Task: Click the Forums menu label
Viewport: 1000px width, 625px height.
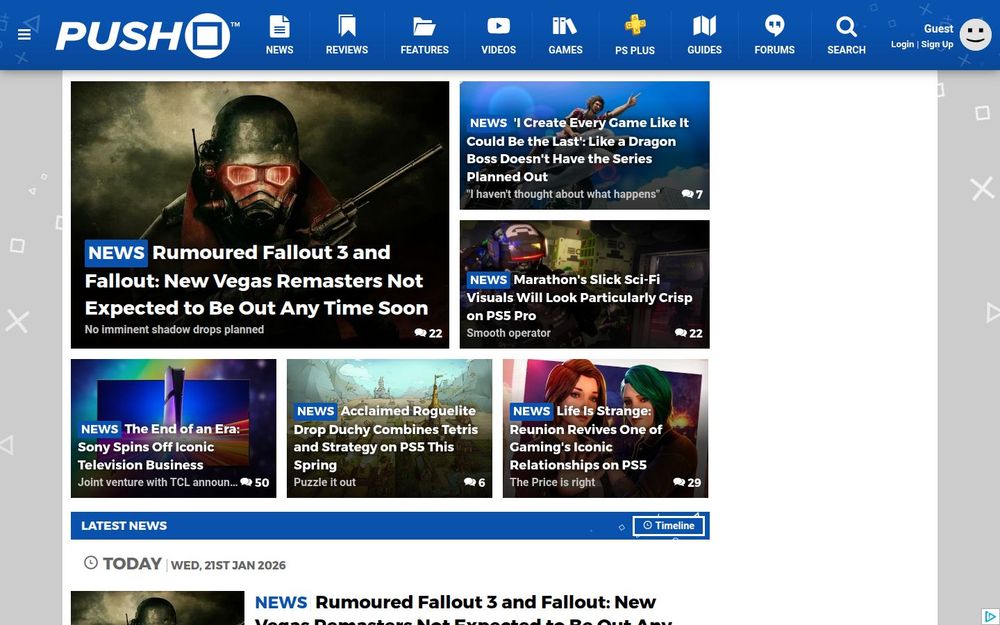Action: coord(774,50)
